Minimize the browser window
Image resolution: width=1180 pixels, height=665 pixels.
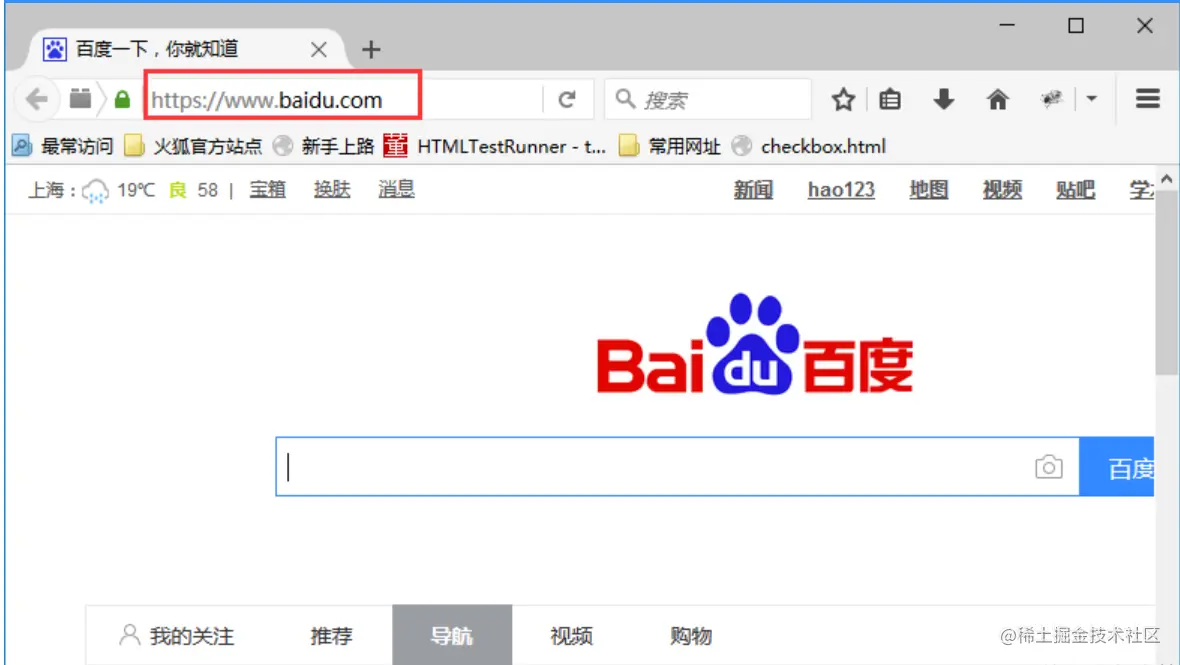coord(1007,26)
